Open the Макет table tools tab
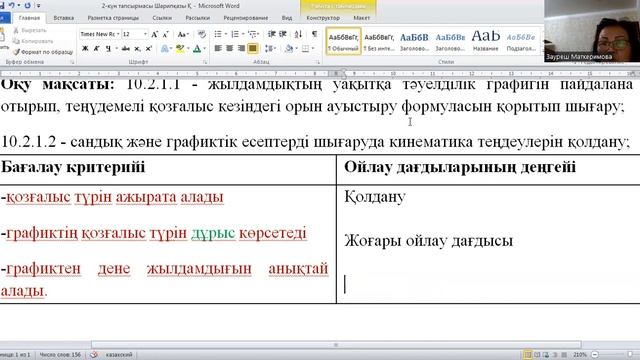The height and width of the screenshot is (360, 640). 362,18
